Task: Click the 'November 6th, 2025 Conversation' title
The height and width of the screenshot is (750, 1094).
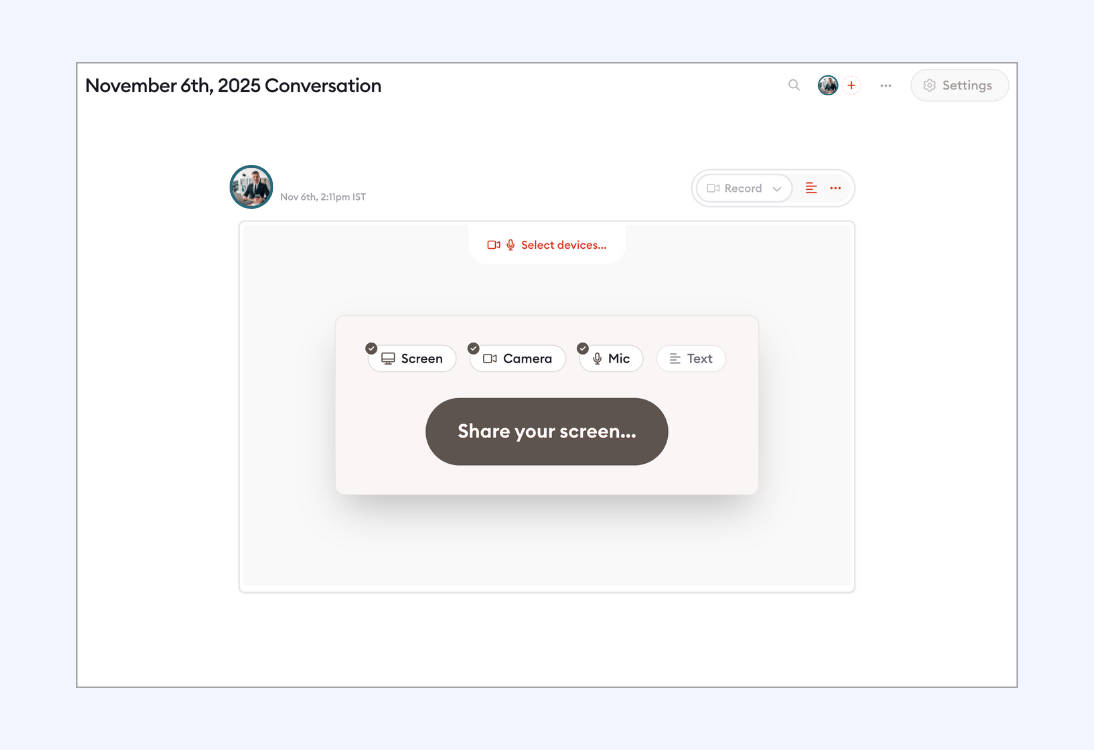Action: (233, 86)
